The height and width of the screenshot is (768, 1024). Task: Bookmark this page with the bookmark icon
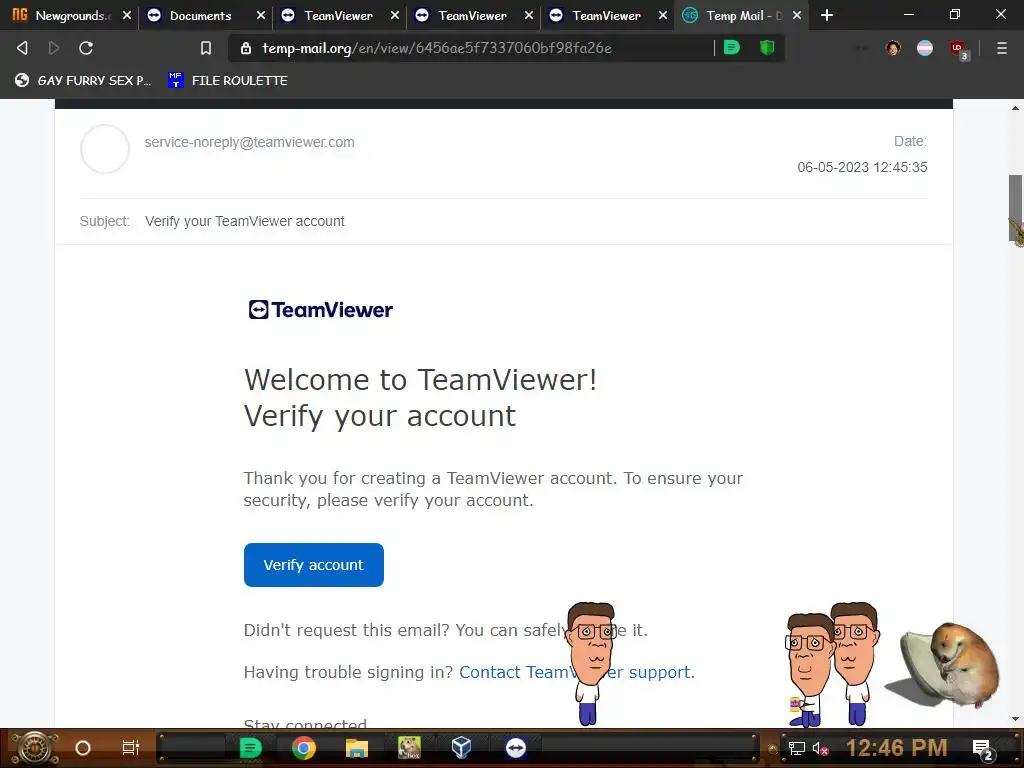pyautogui.click(x=206, y=48)
